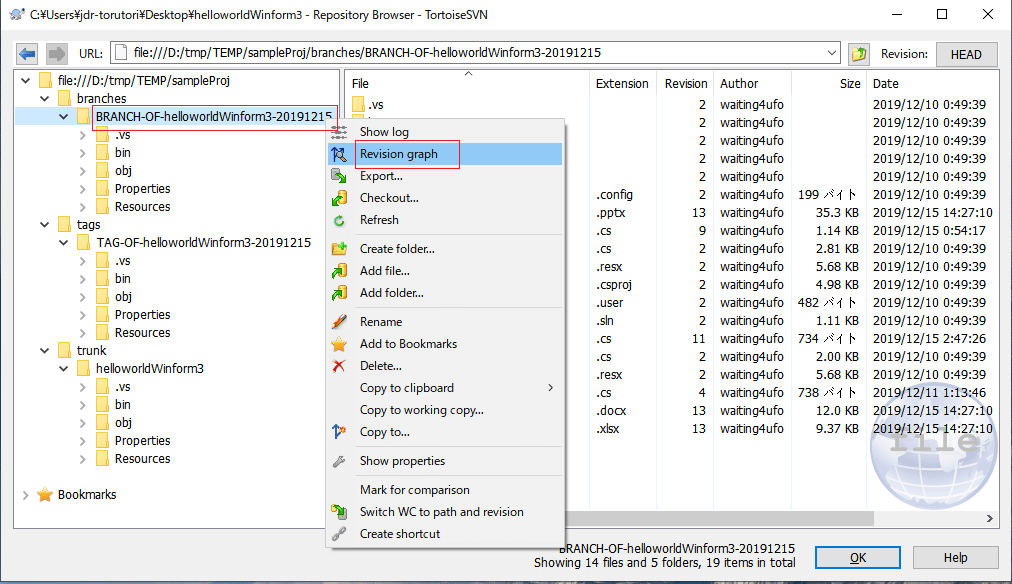The image size is (1012, 584).
Task: Select the obj folder under helloworldWinform3
Action: (x=123, y=423)
